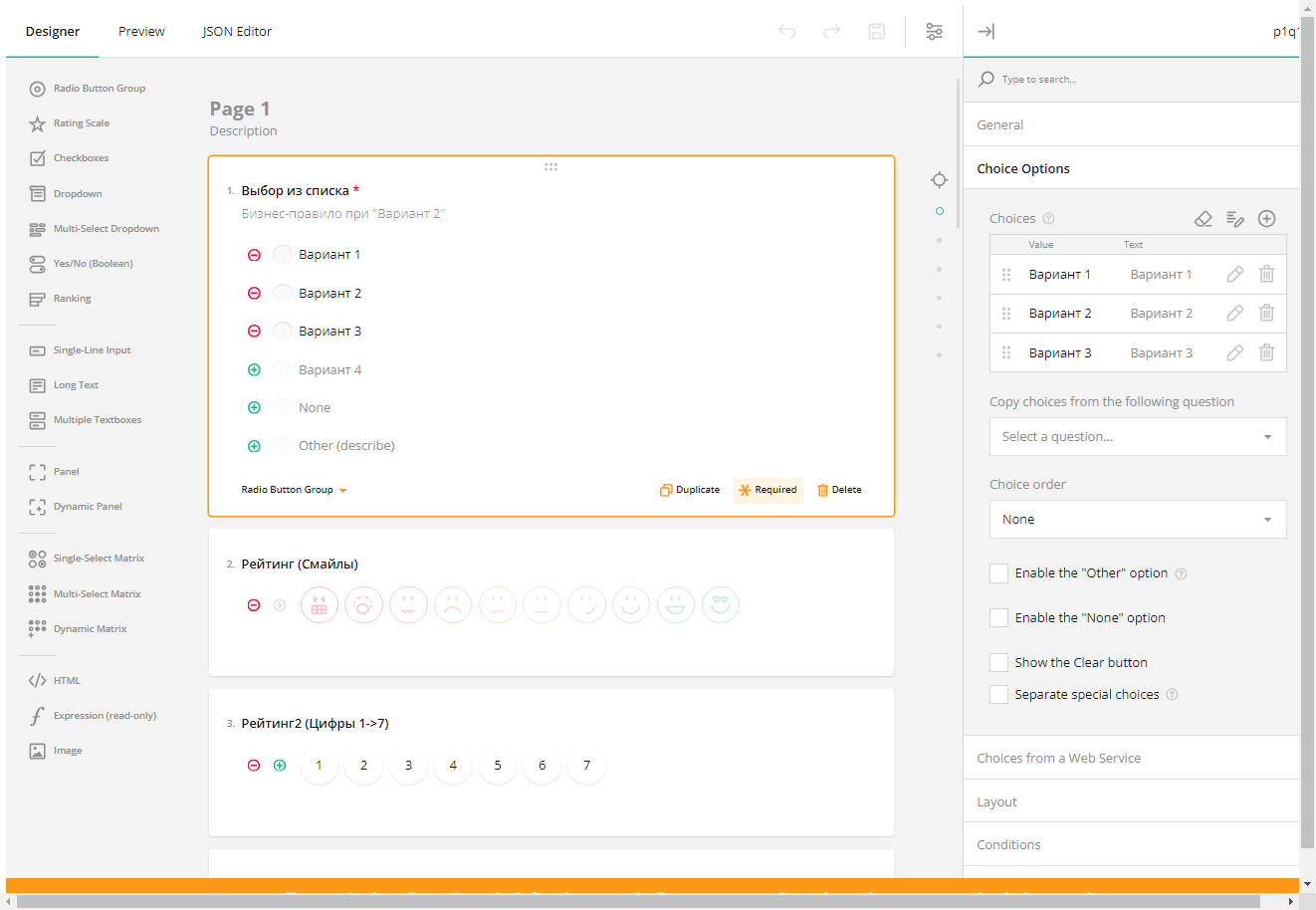This screenshot has width=1316, height=910.
Task: Remove Вариант 3 using red minus icon
Action: click(254, 332)
